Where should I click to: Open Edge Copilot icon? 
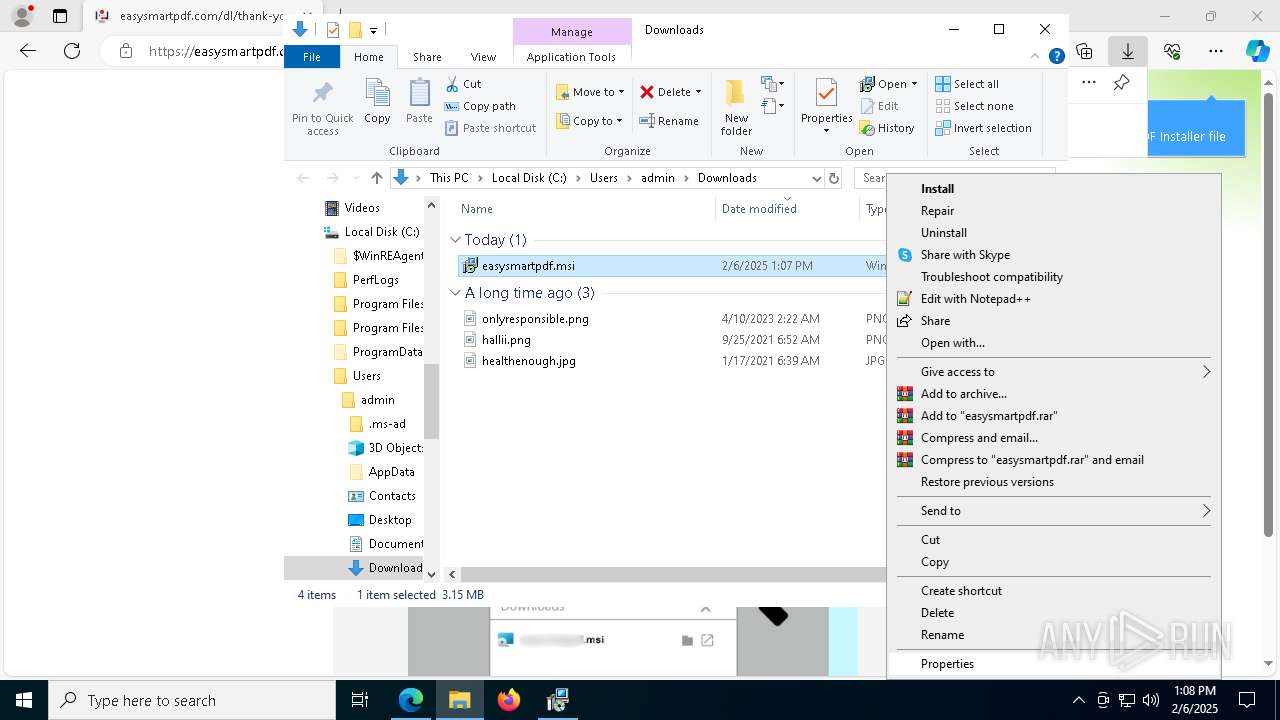(x=1257, y=51)
